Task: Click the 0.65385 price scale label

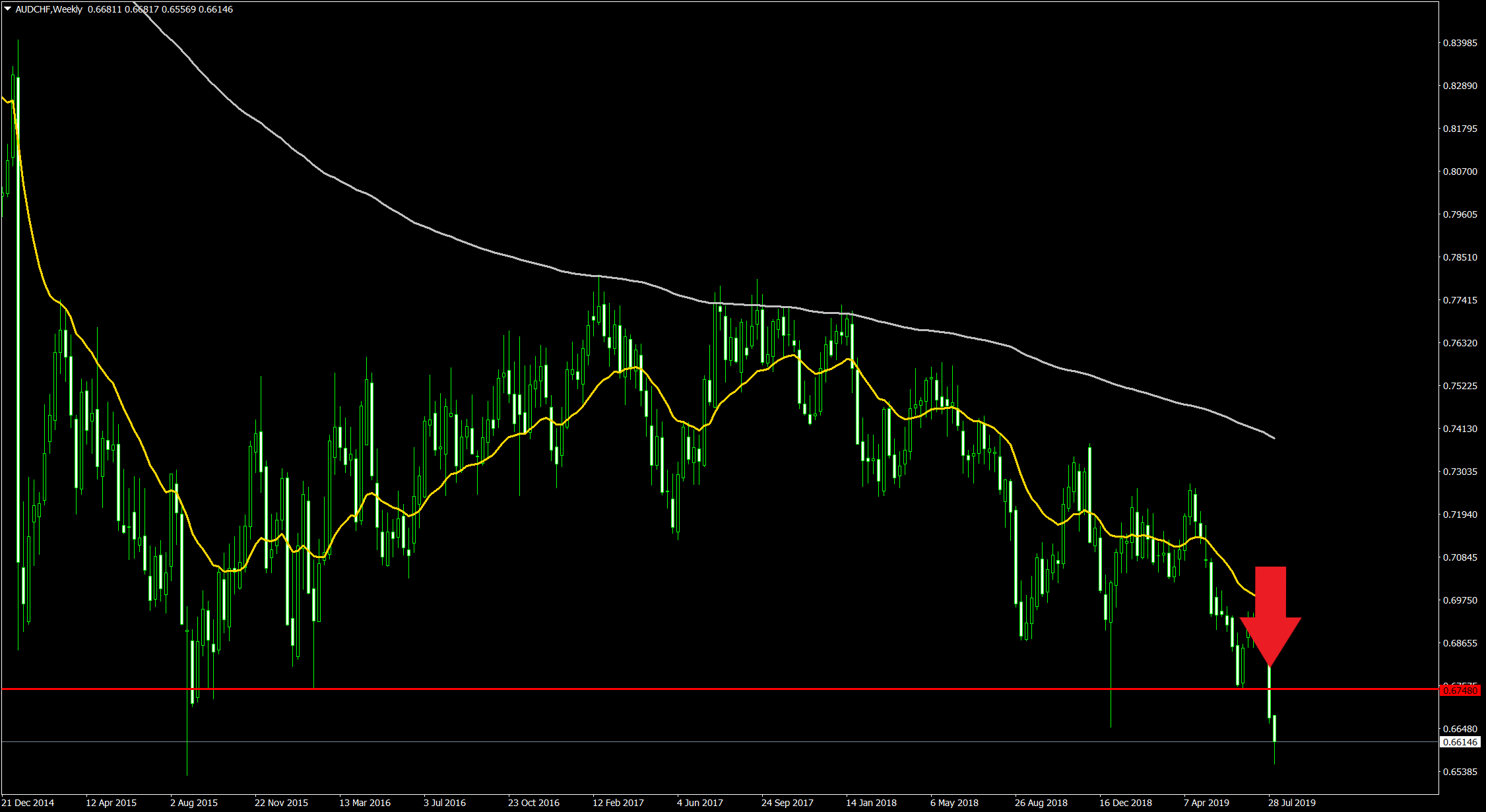Action: click(x=1460, y=772)
